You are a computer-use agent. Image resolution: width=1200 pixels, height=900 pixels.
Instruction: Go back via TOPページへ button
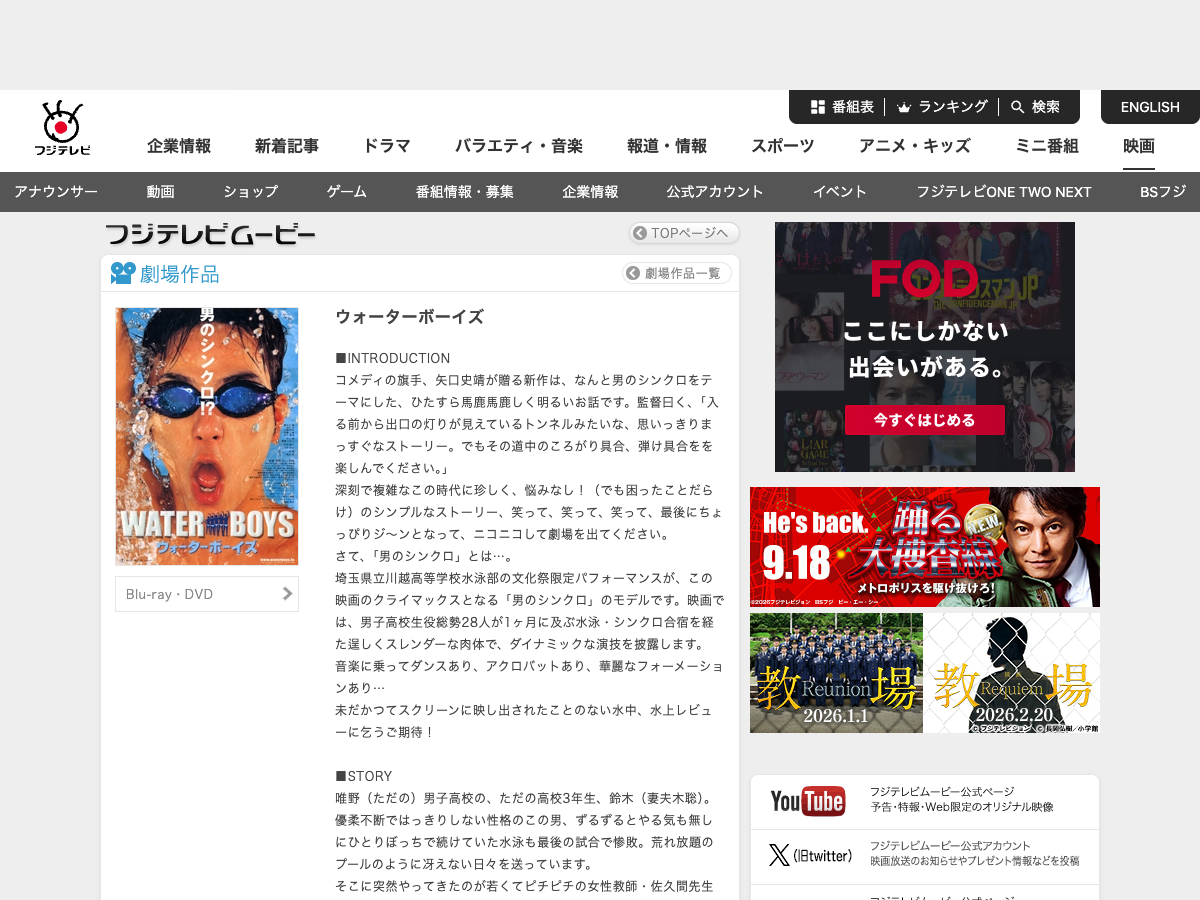click(684, 233)
